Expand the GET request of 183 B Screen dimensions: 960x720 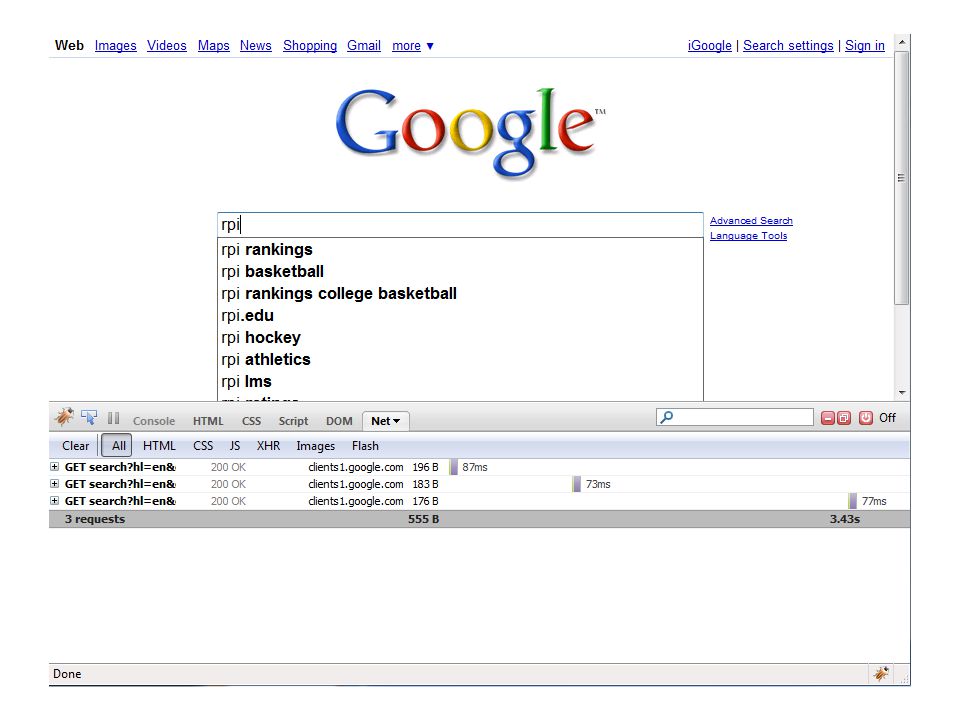point(54,484)
